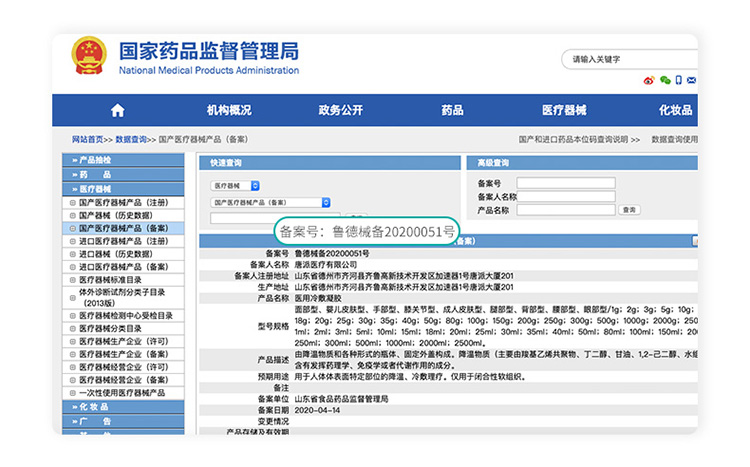
Task: Open 政务公开 in the navigation bar
Action: (341, 110)
